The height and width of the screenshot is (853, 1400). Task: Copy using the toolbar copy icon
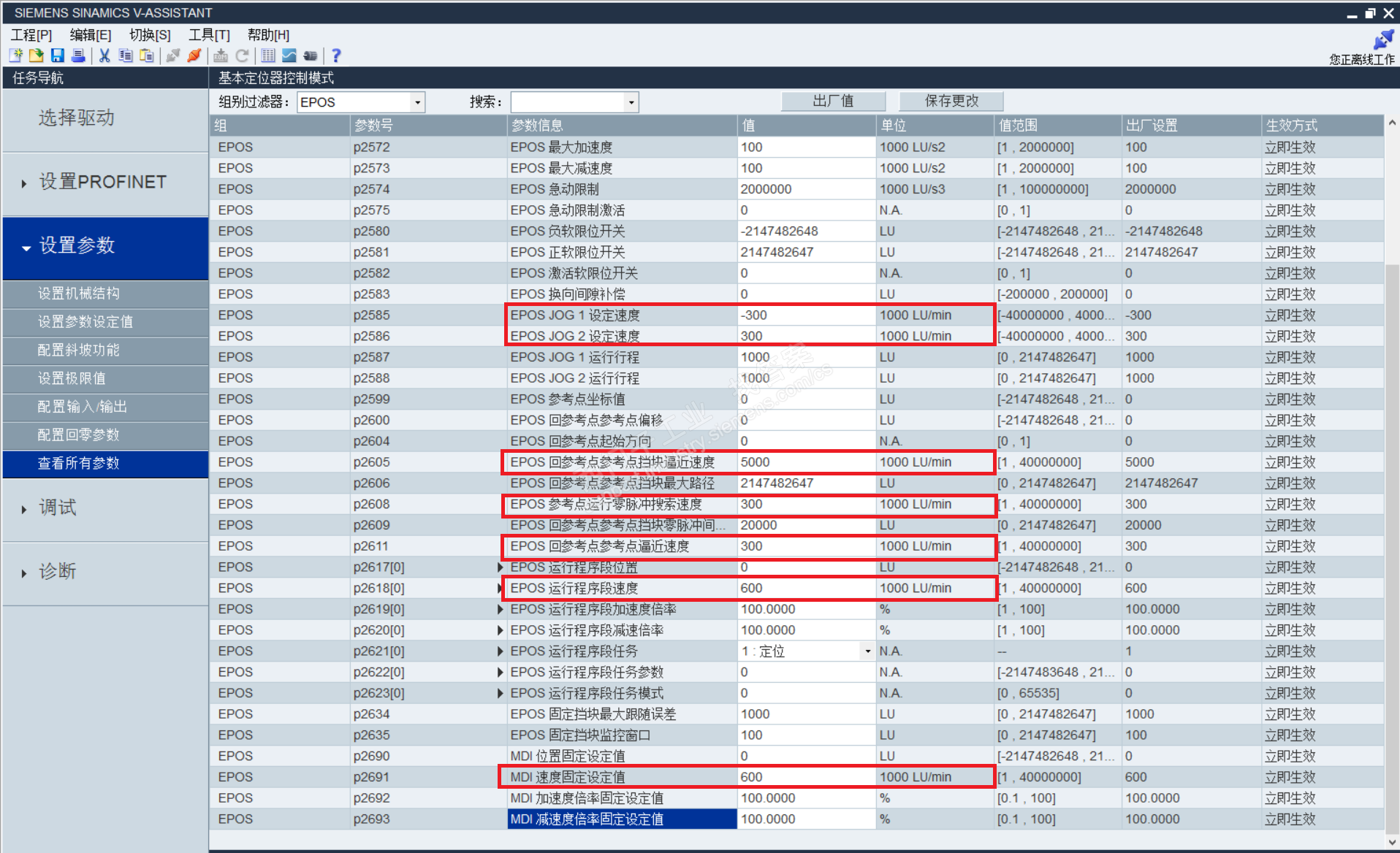pos(126,56)
